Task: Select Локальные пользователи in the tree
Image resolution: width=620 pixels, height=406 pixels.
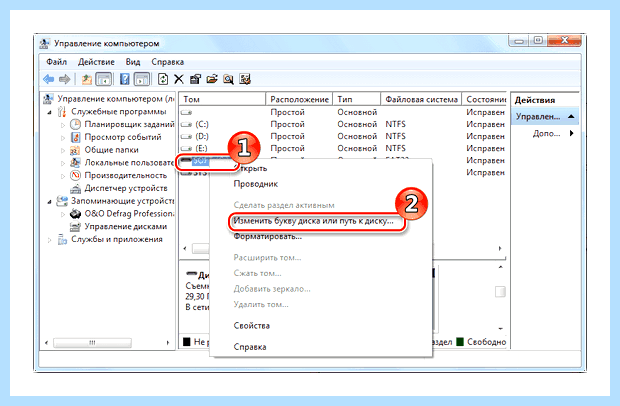Action: [129, 162]
